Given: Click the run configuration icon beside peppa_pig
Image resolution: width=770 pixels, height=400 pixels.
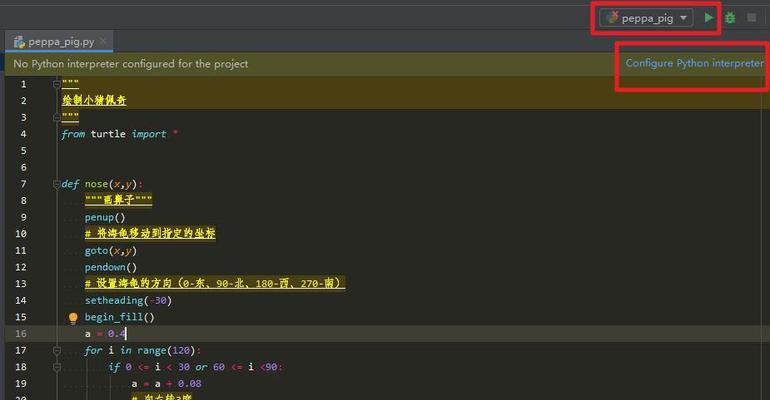Looking at the screenshot, I should 612,18.
